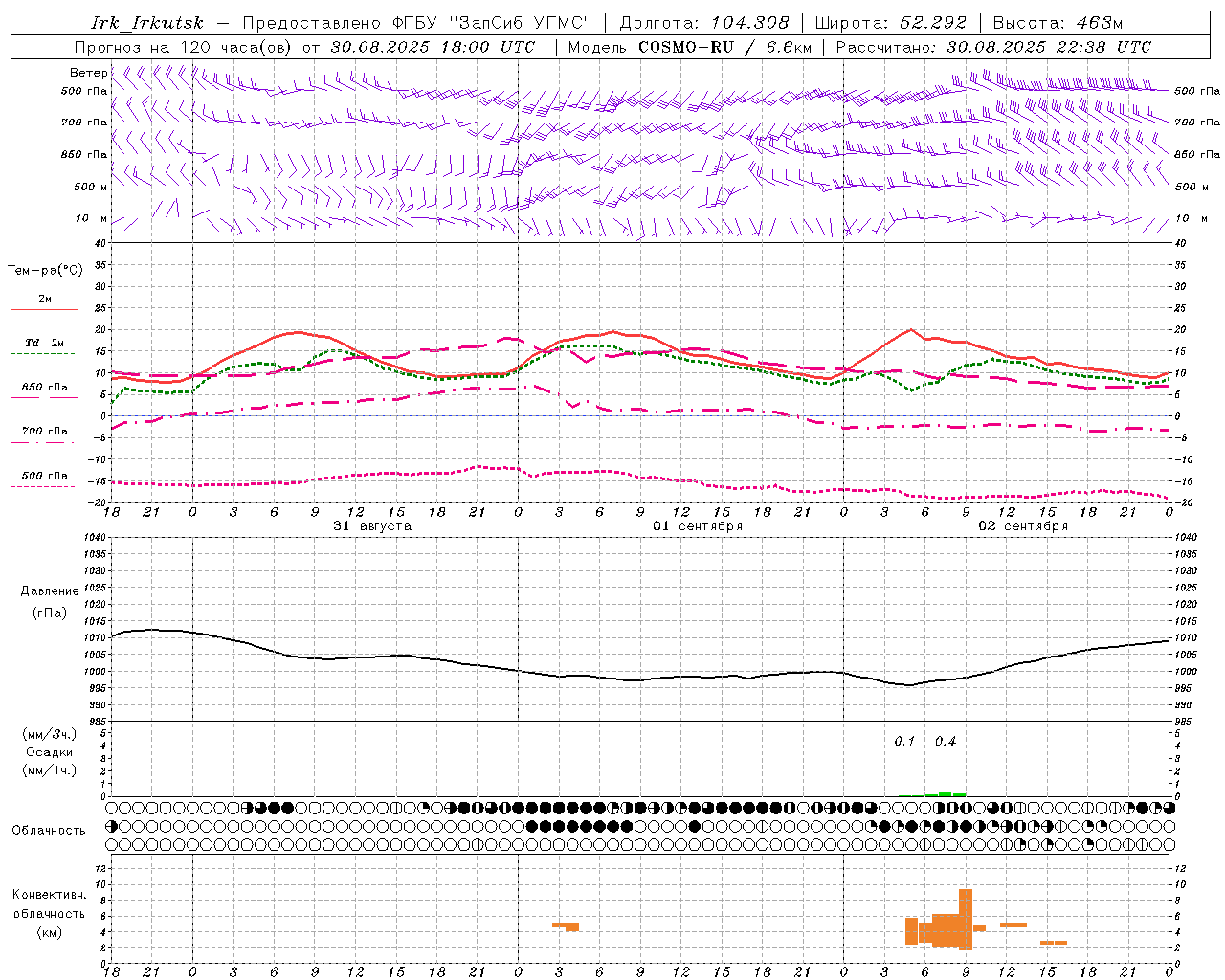Click the date label 02 сентября

click(x=1023, y=526)
